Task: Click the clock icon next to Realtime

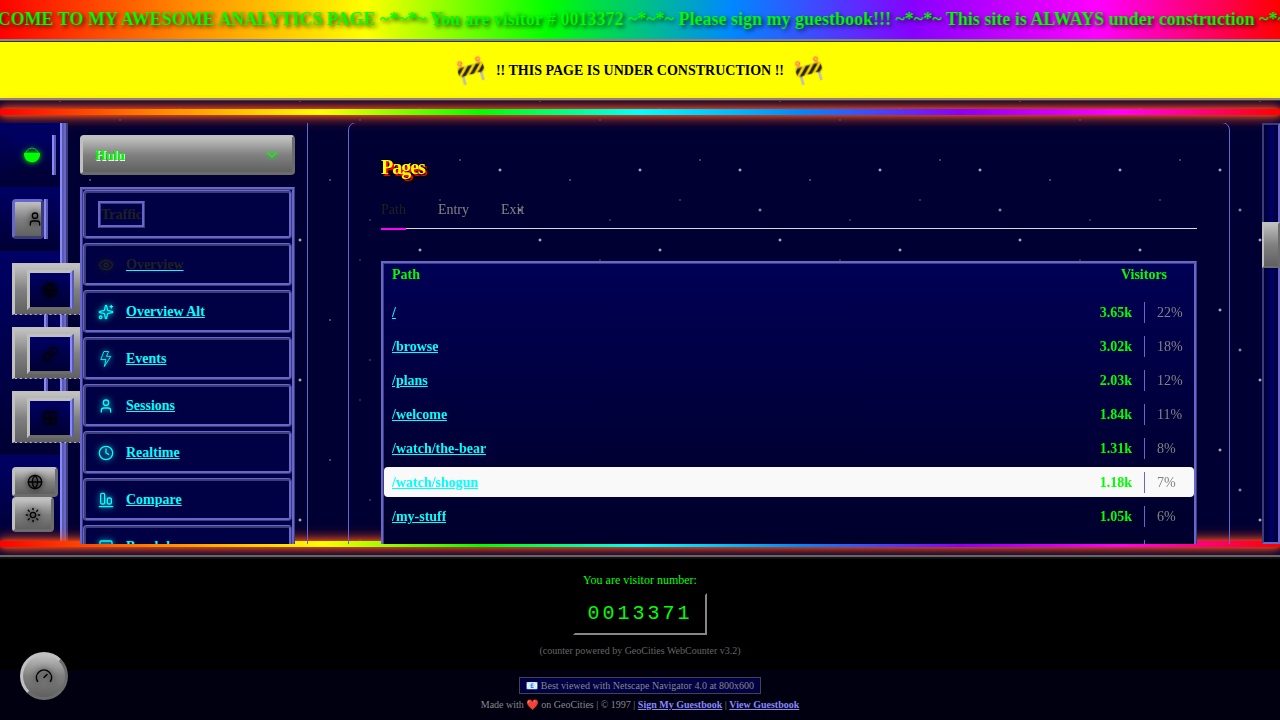Action: click(x=106, y=452)
